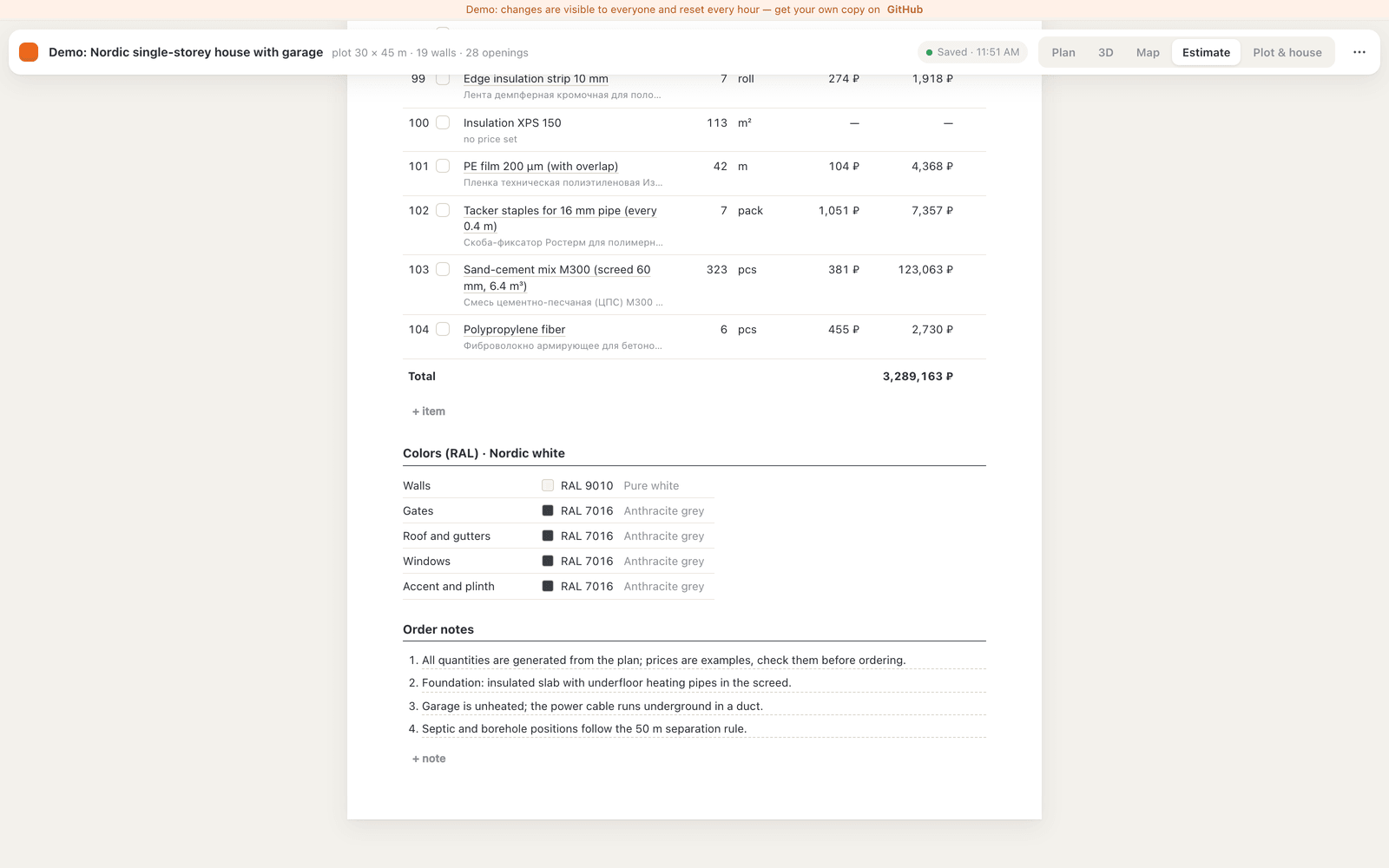This screenshot has height=868, width=1389.
Task: Select the Map tab
Action: (x=1148, y=52)
